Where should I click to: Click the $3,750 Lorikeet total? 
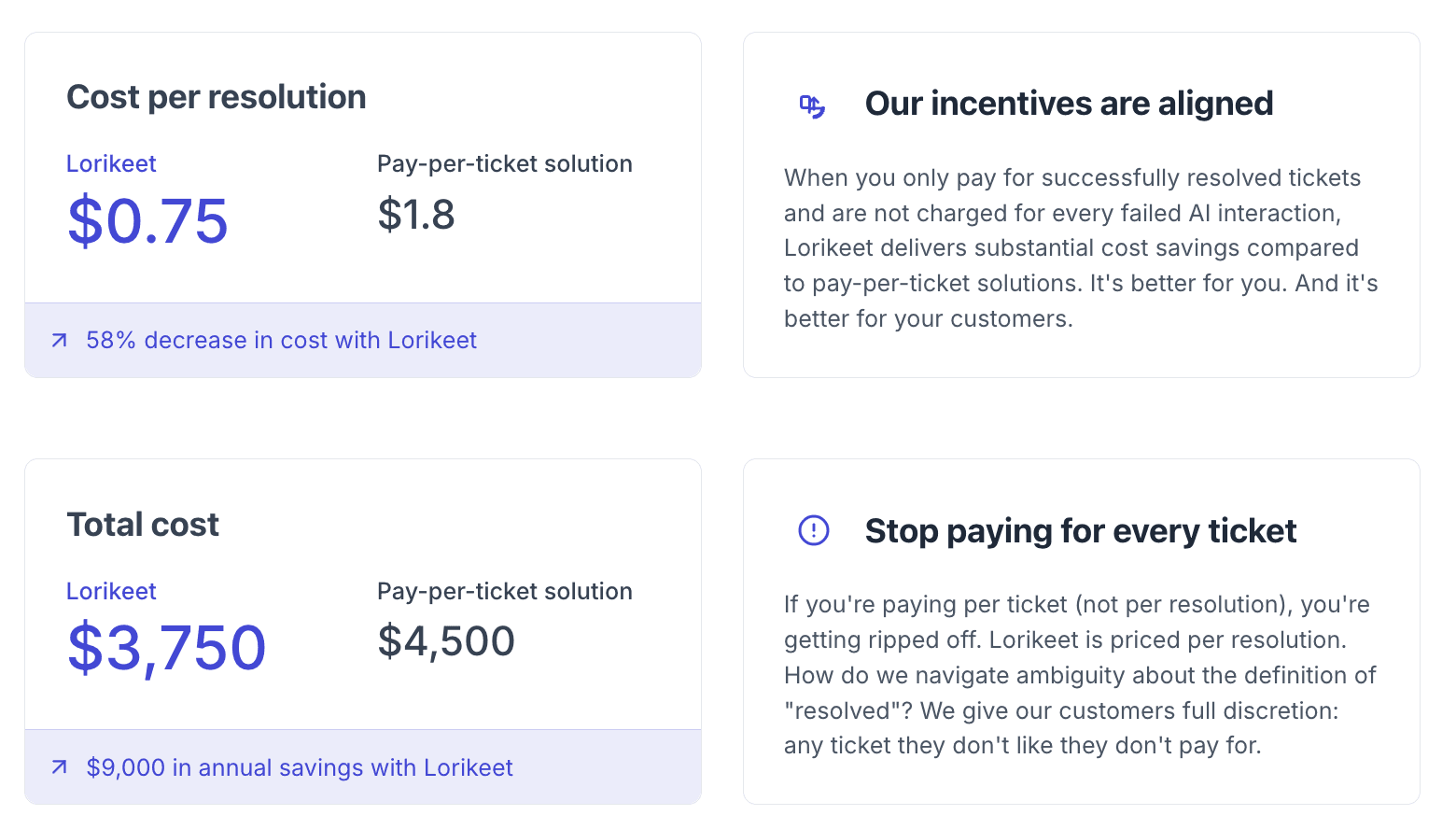pos(167,648)
